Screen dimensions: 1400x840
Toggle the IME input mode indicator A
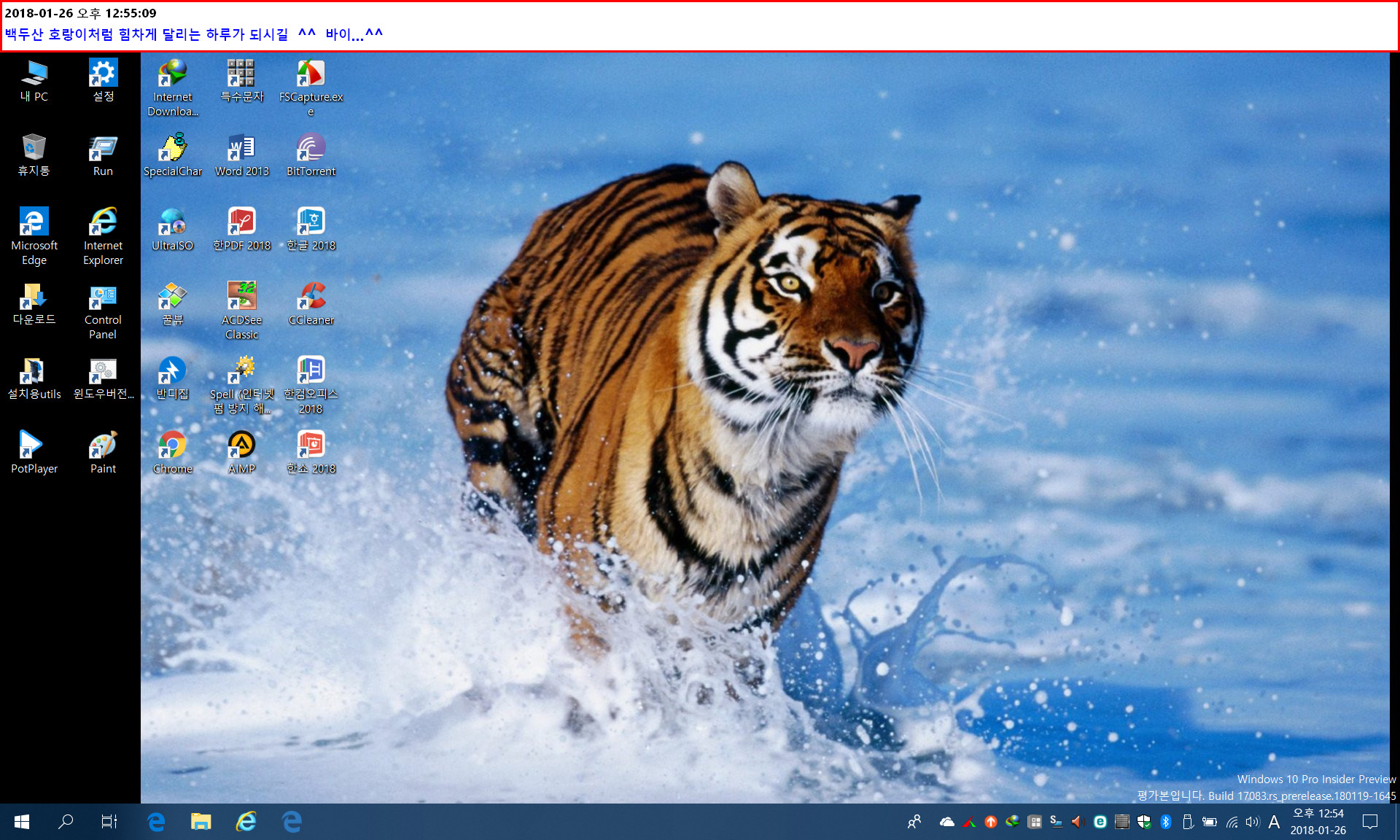1274,822
